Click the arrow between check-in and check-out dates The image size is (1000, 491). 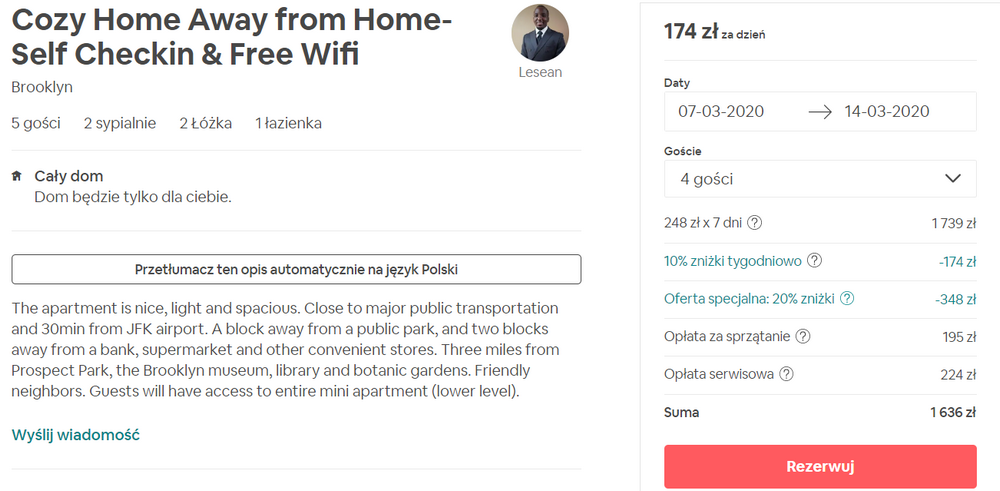click(x=820, y=112)
